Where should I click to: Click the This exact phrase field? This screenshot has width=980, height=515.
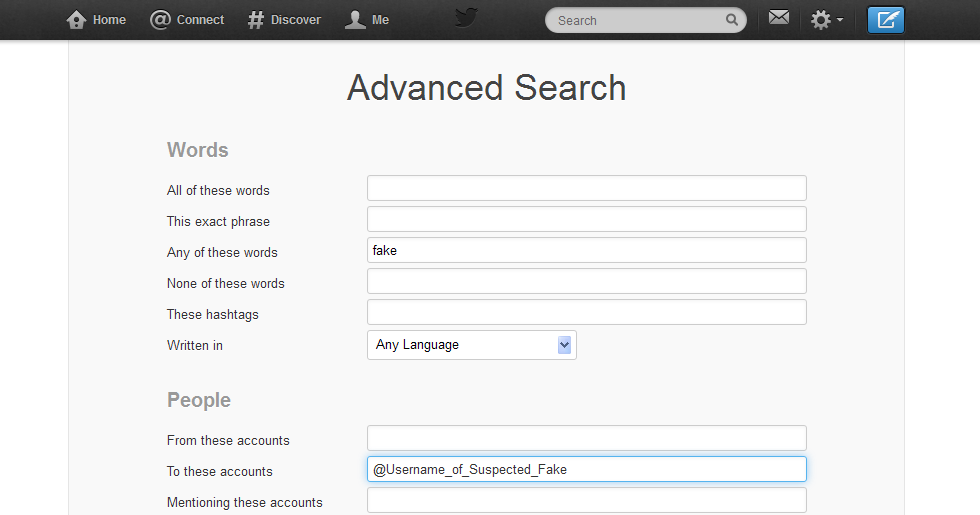point(586,219)
